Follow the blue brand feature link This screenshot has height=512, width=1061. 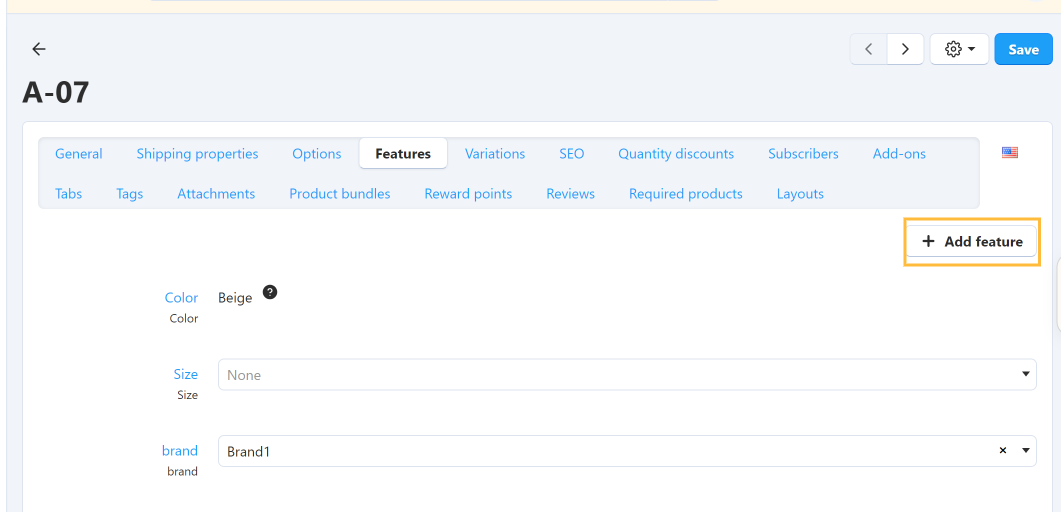180,450
